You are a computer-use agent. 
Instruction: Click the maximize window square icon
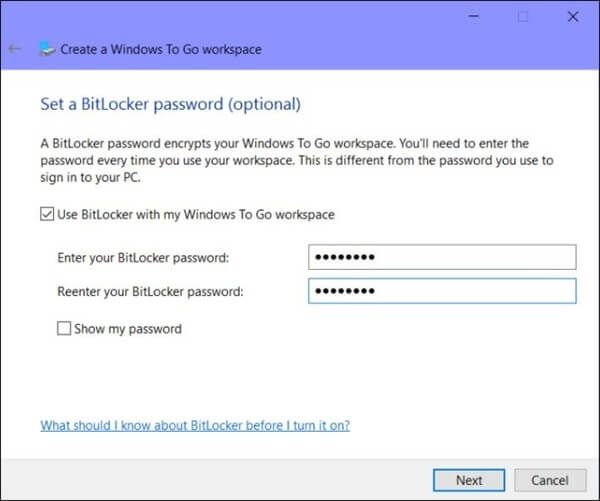(x=522, y=17)
